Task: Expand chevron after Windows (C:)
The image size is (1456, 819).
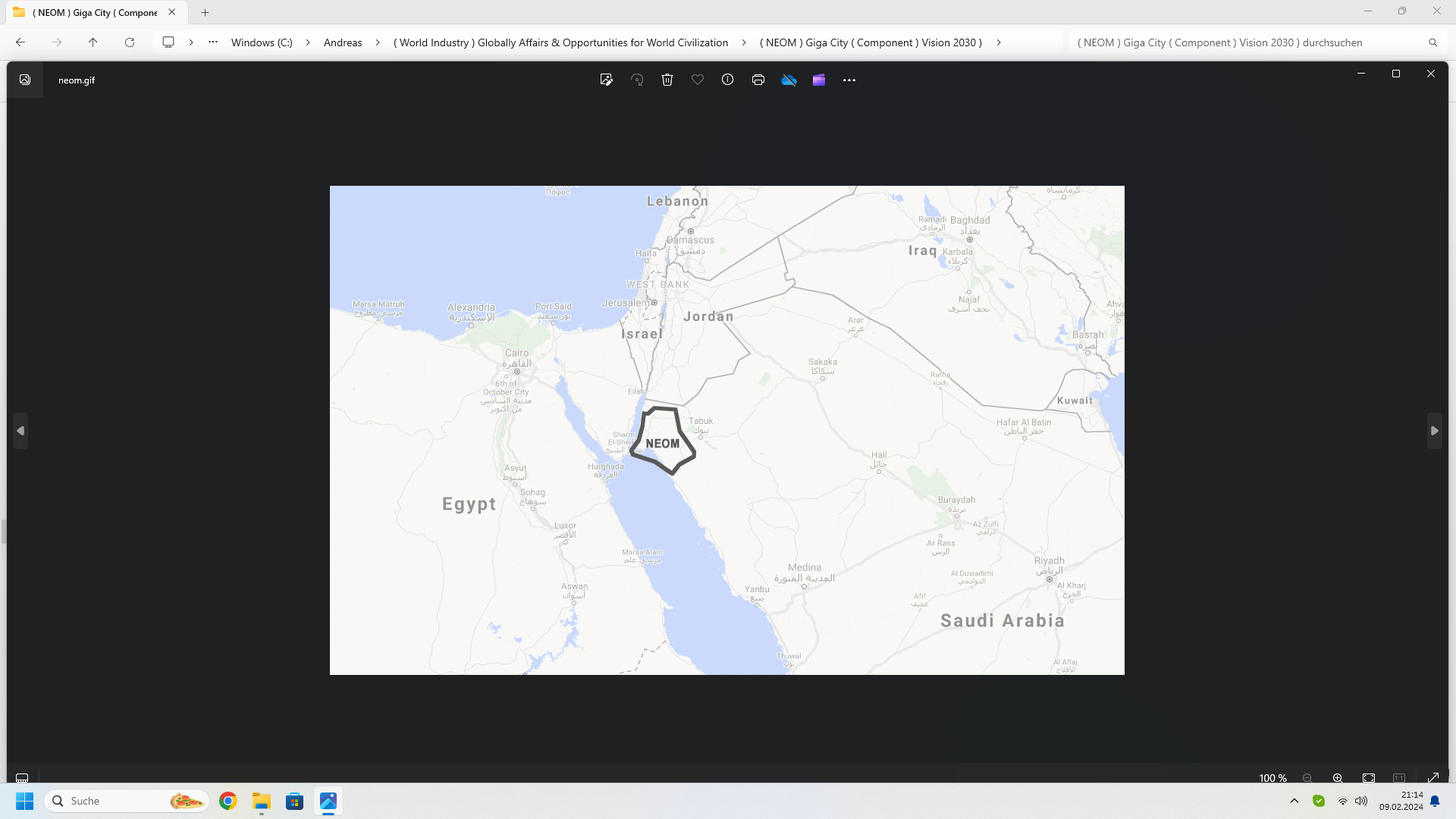Action: coord(308,42)
